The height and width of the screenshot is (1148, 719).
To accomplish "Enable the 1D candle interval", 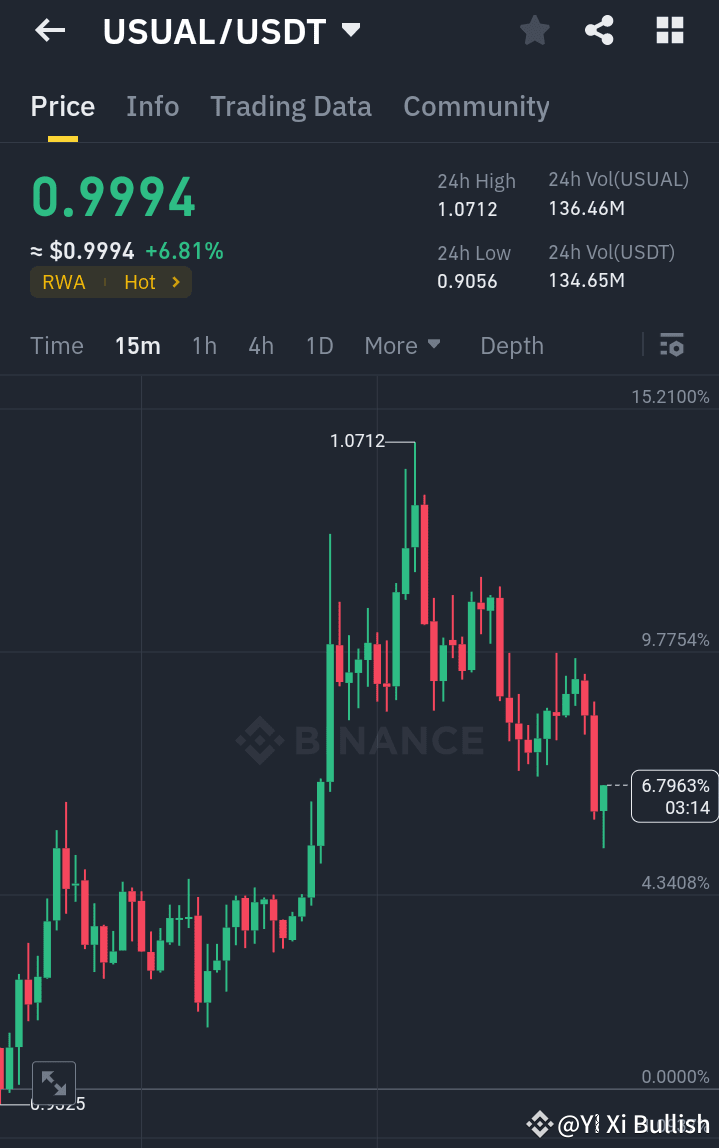I will coord(319,345).
